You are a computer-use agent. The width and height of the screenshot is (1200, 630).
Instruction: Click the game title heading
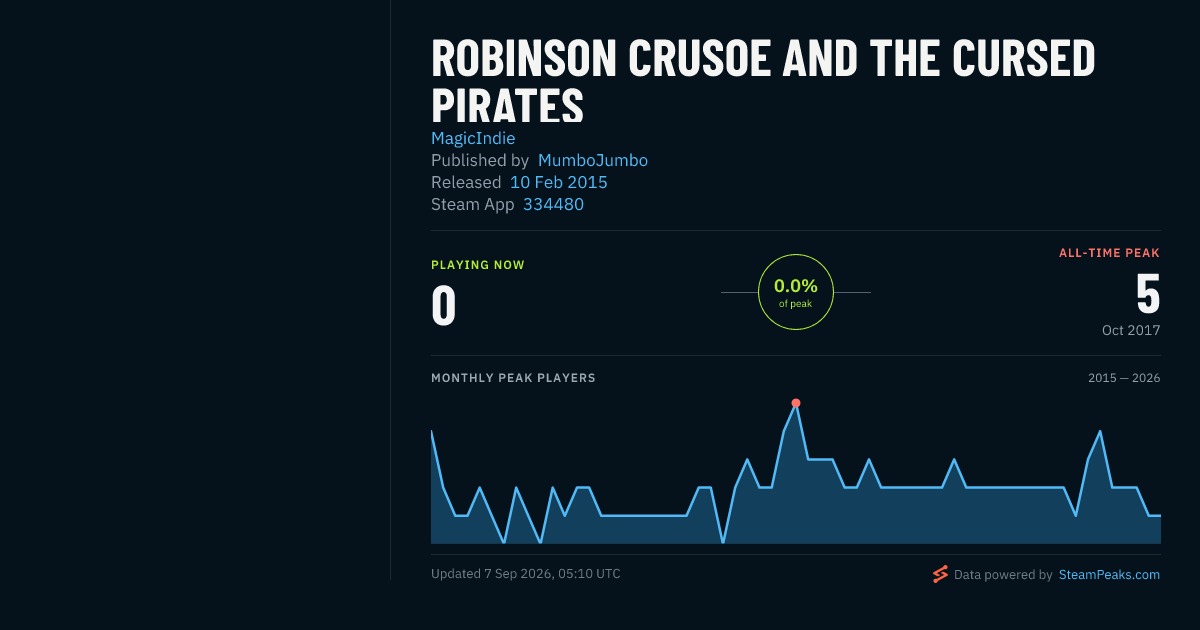(x=763, y=82)
